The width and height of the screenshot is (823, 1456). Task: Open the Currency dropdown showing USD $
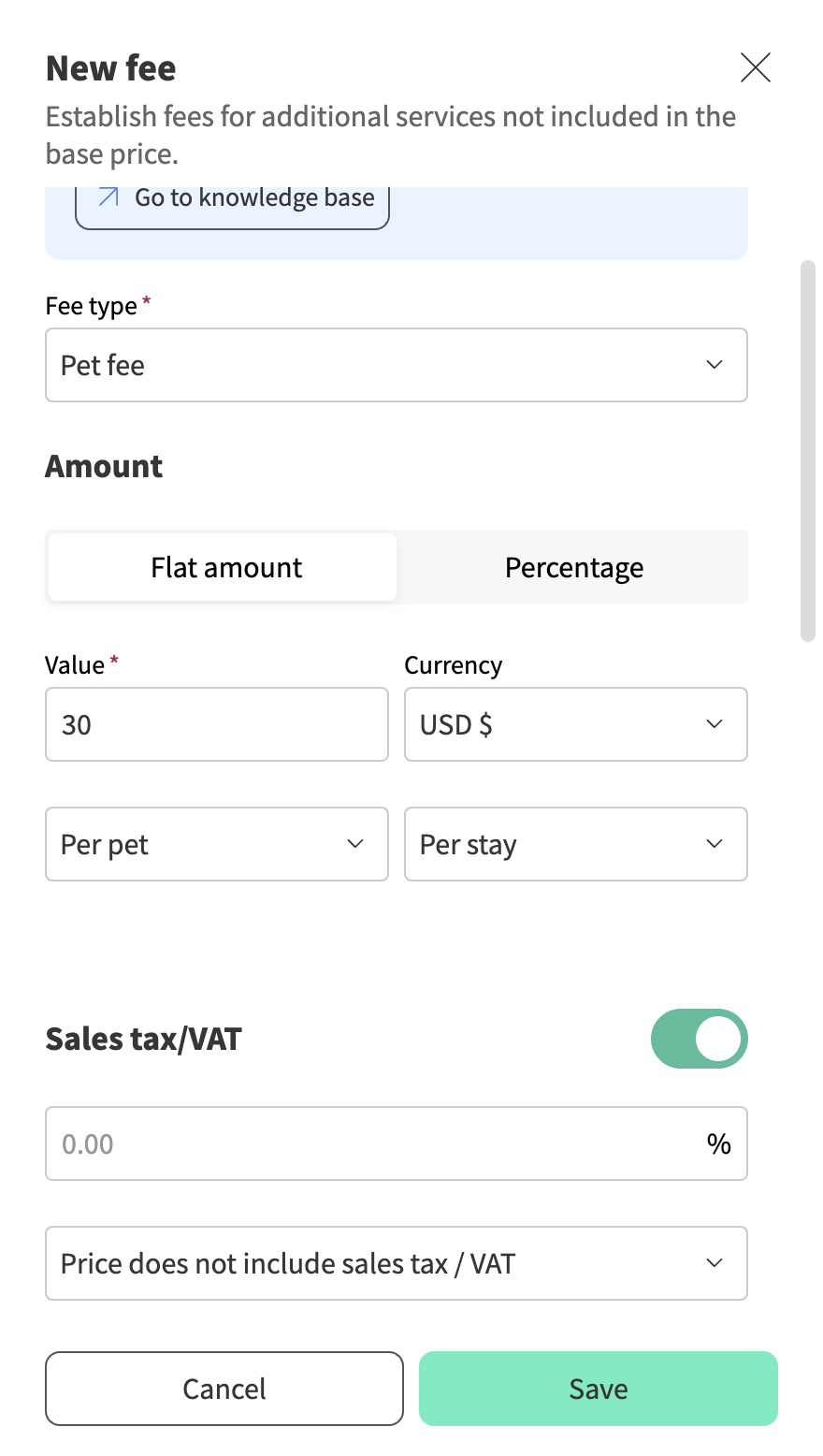click(x=575, y=724)
